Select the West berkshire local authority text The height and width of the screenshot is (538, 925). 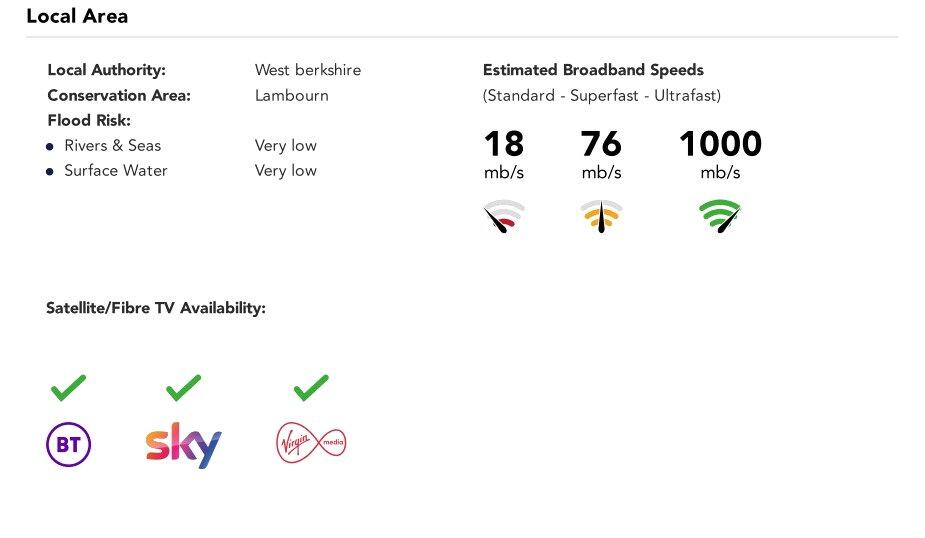pyautogui.click(x=308, y=70)
